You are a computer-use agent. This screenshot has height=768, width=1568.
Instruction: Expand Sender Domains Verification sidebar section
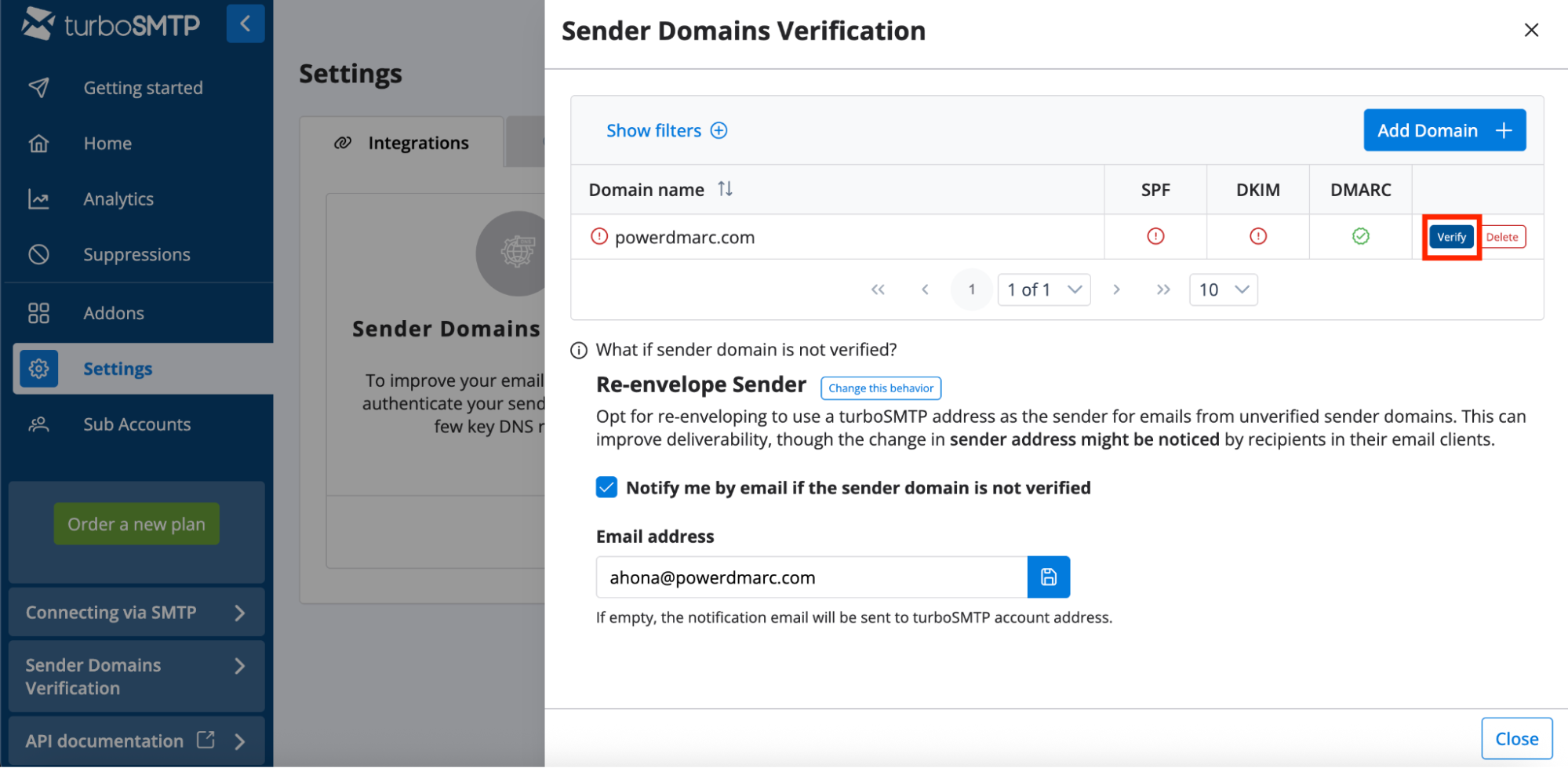136,676
